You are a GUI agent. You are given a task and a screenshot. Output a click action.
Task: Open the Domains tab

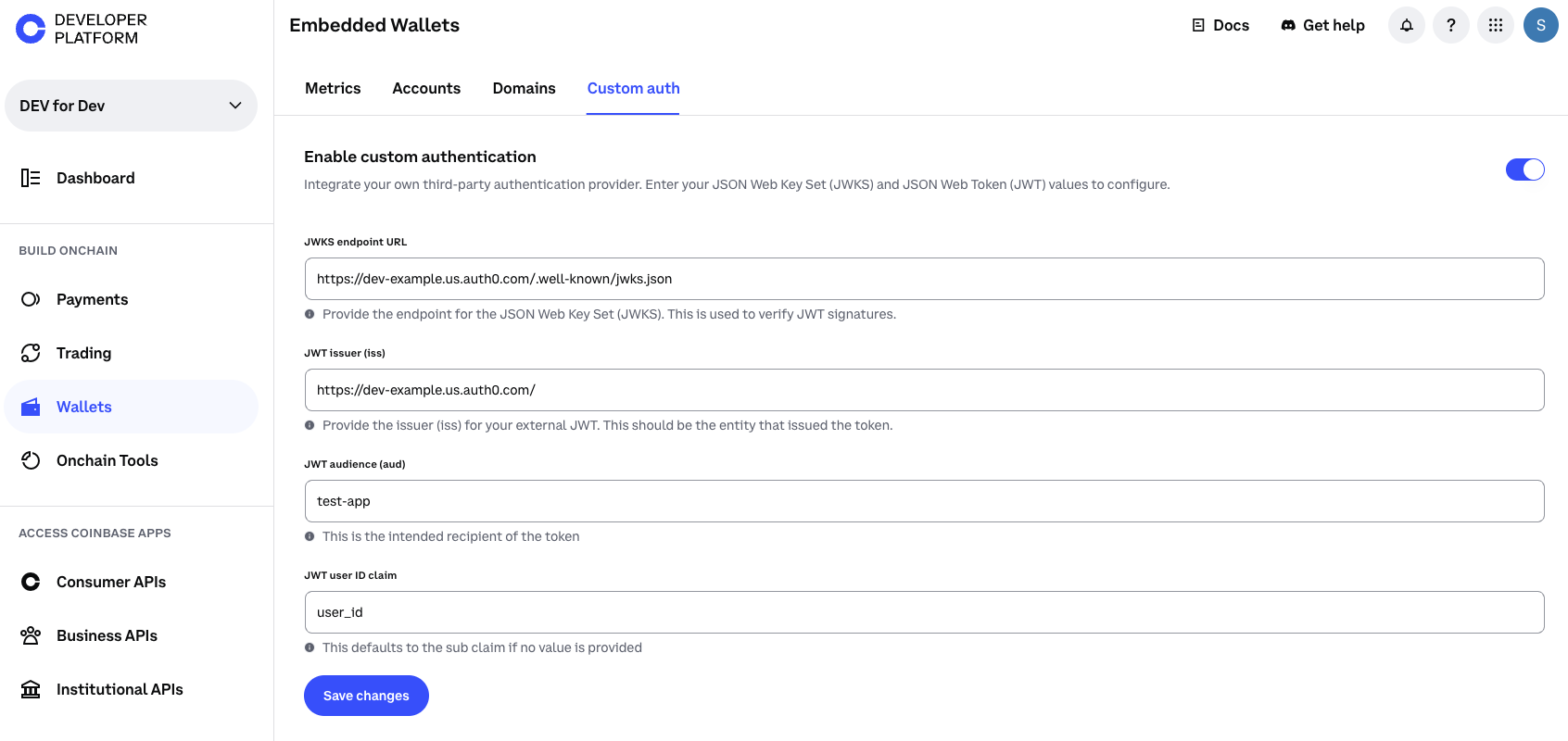click(x=524, y=88)
